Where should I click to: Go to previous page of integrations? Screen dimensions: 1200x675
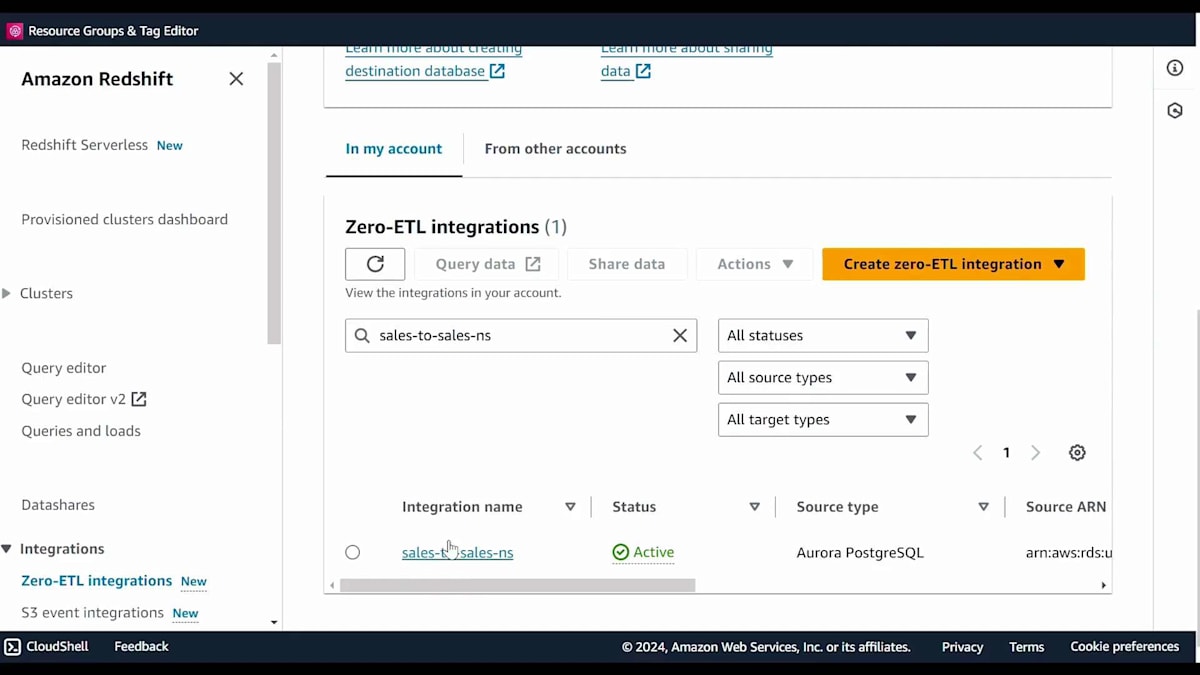click(x=978, y=453)
